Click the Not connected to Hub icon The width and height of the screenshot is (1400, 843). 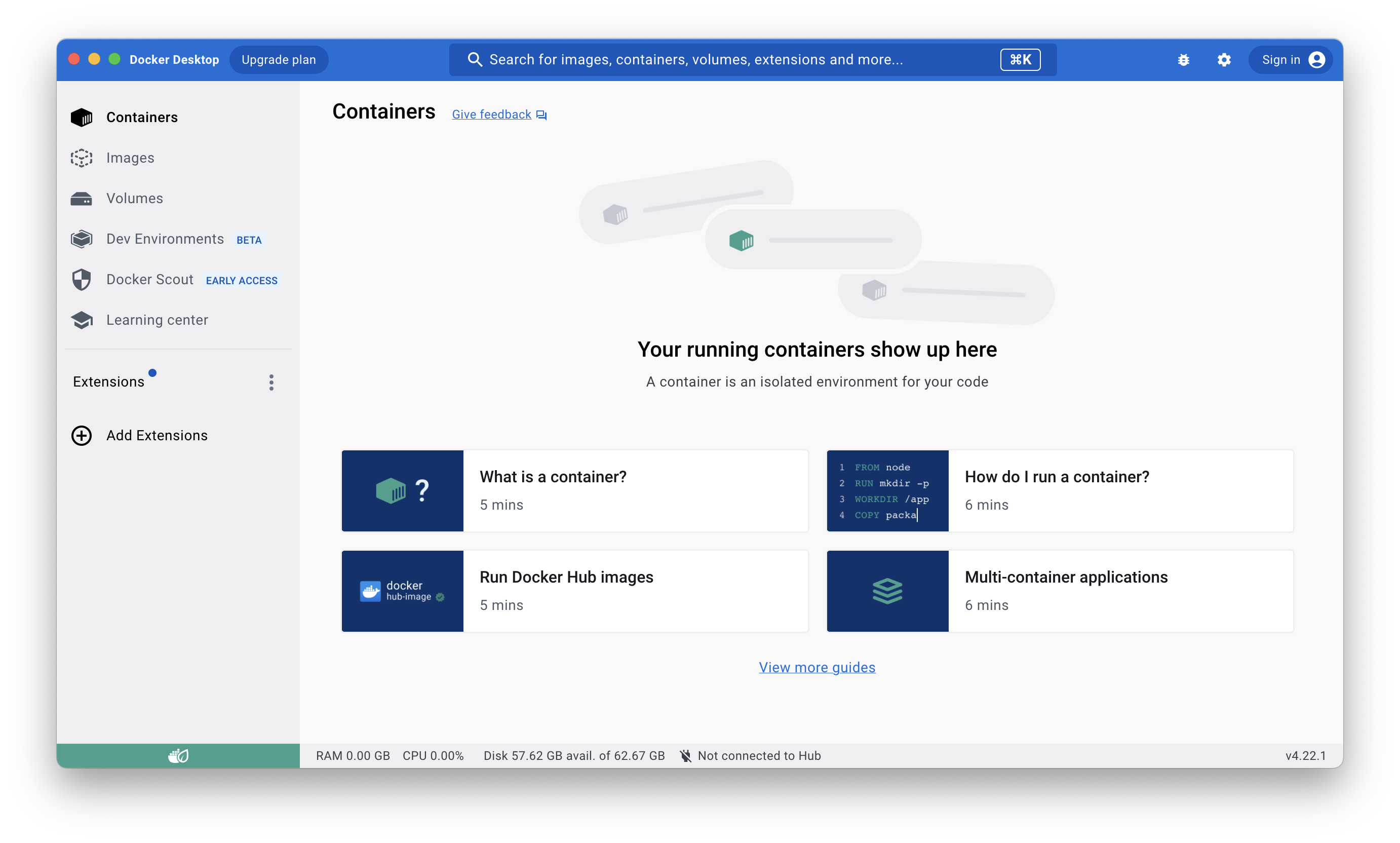pyautogui.click(x=685, y=755)
